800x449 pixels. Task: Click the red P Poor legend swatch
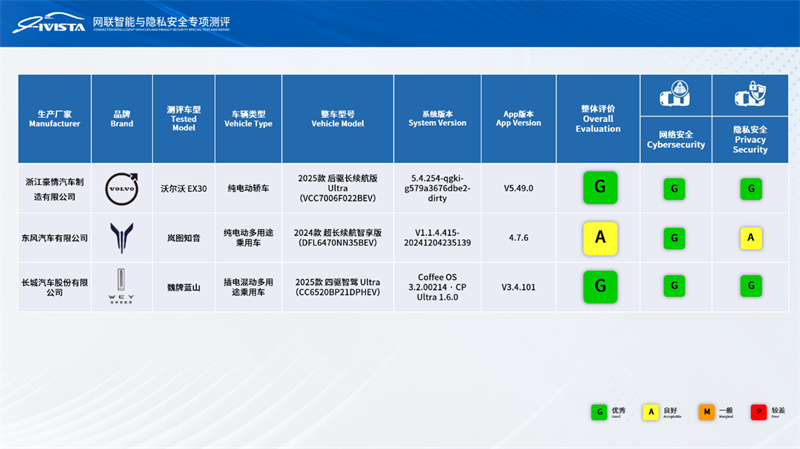(759, 411)
